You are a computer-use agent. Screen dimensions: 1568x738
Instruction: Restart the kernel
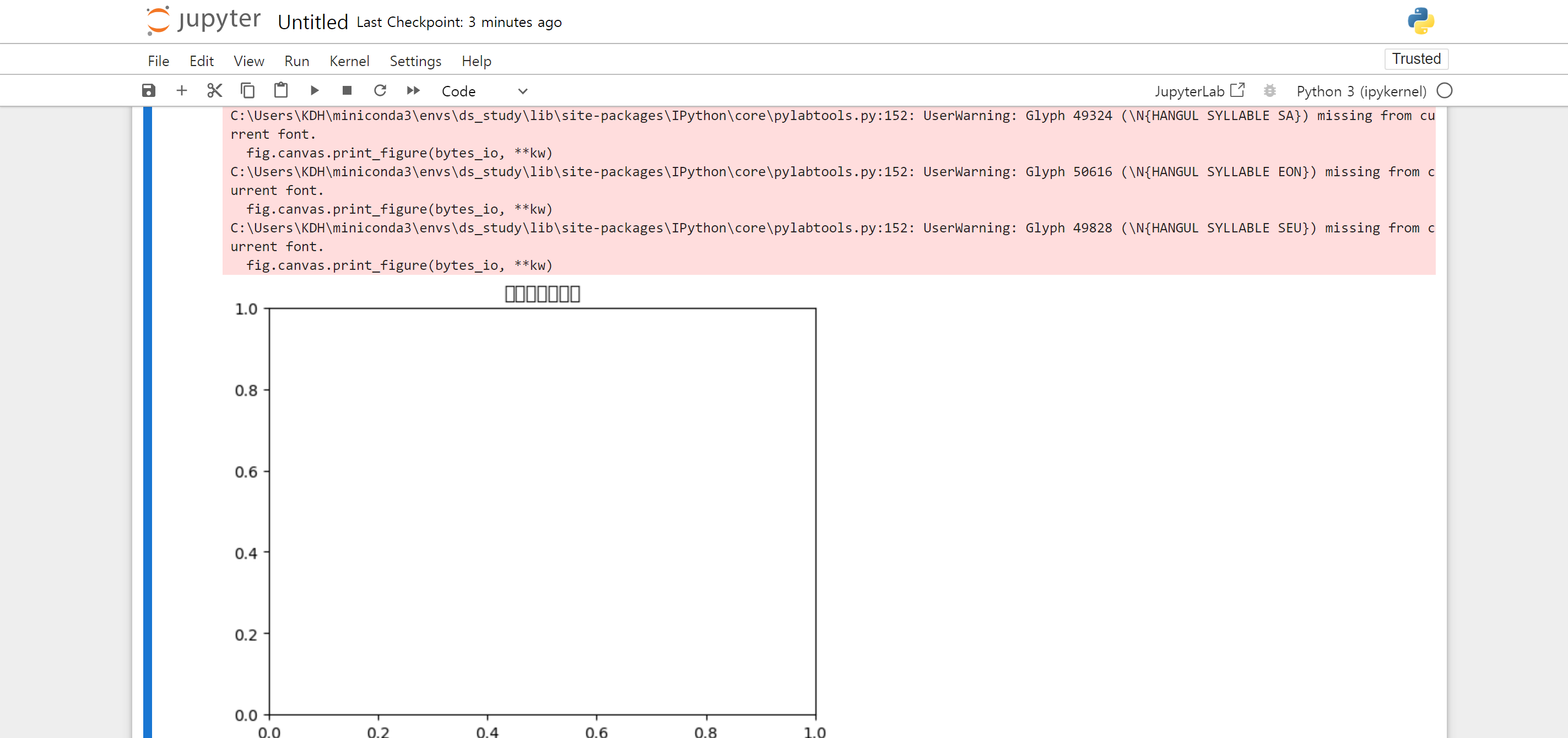(380, 91)
